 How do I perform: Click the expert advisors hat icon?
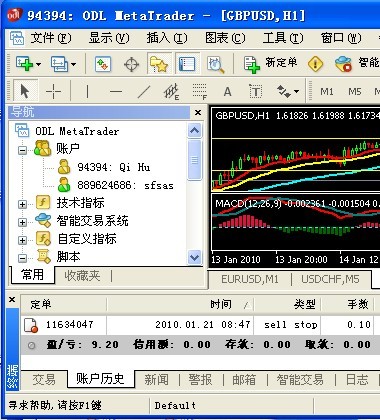[343, 64]
